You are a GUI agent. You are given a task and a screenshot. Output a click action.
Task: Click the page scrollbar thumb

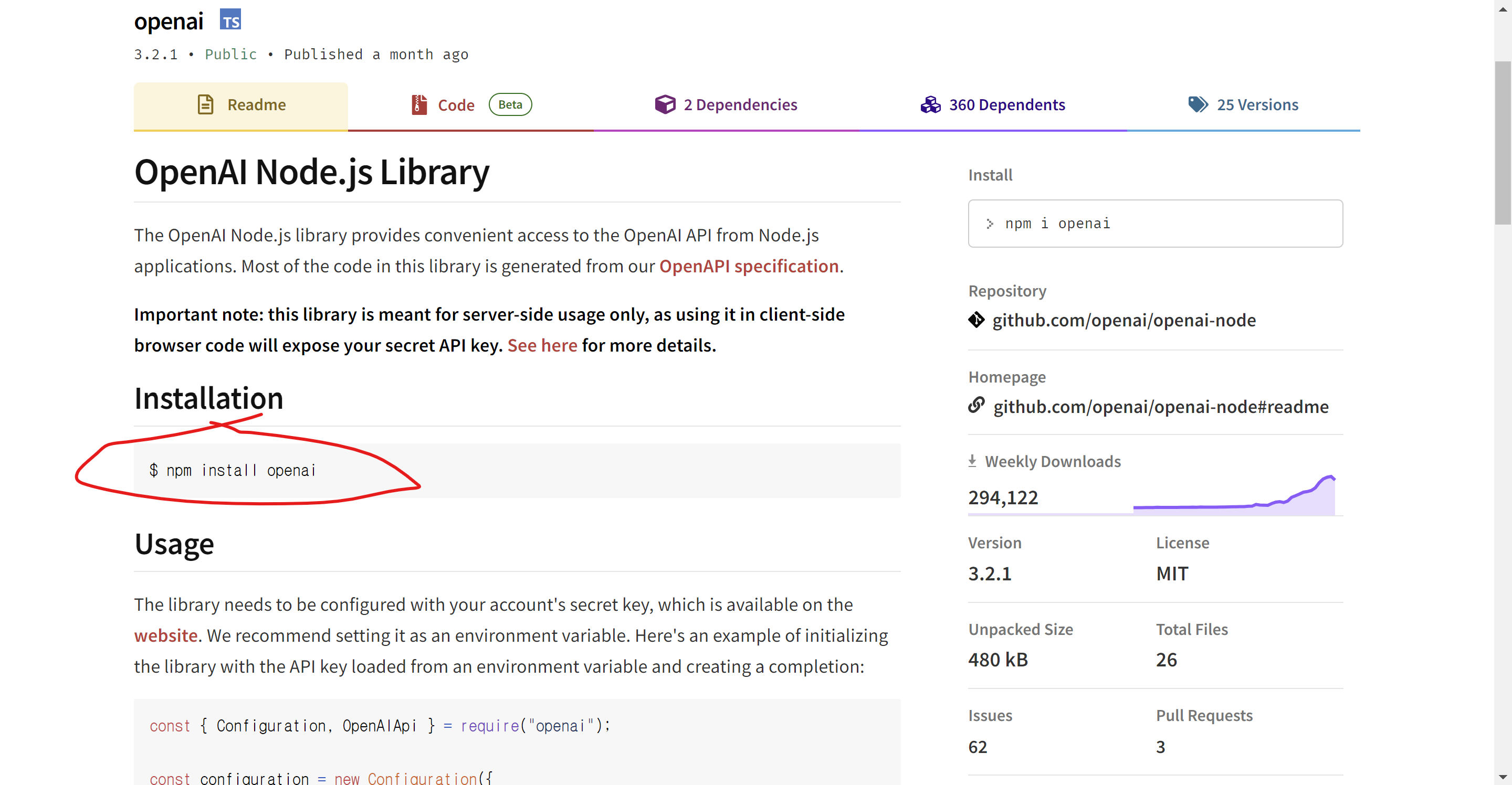pos(1503,143)
